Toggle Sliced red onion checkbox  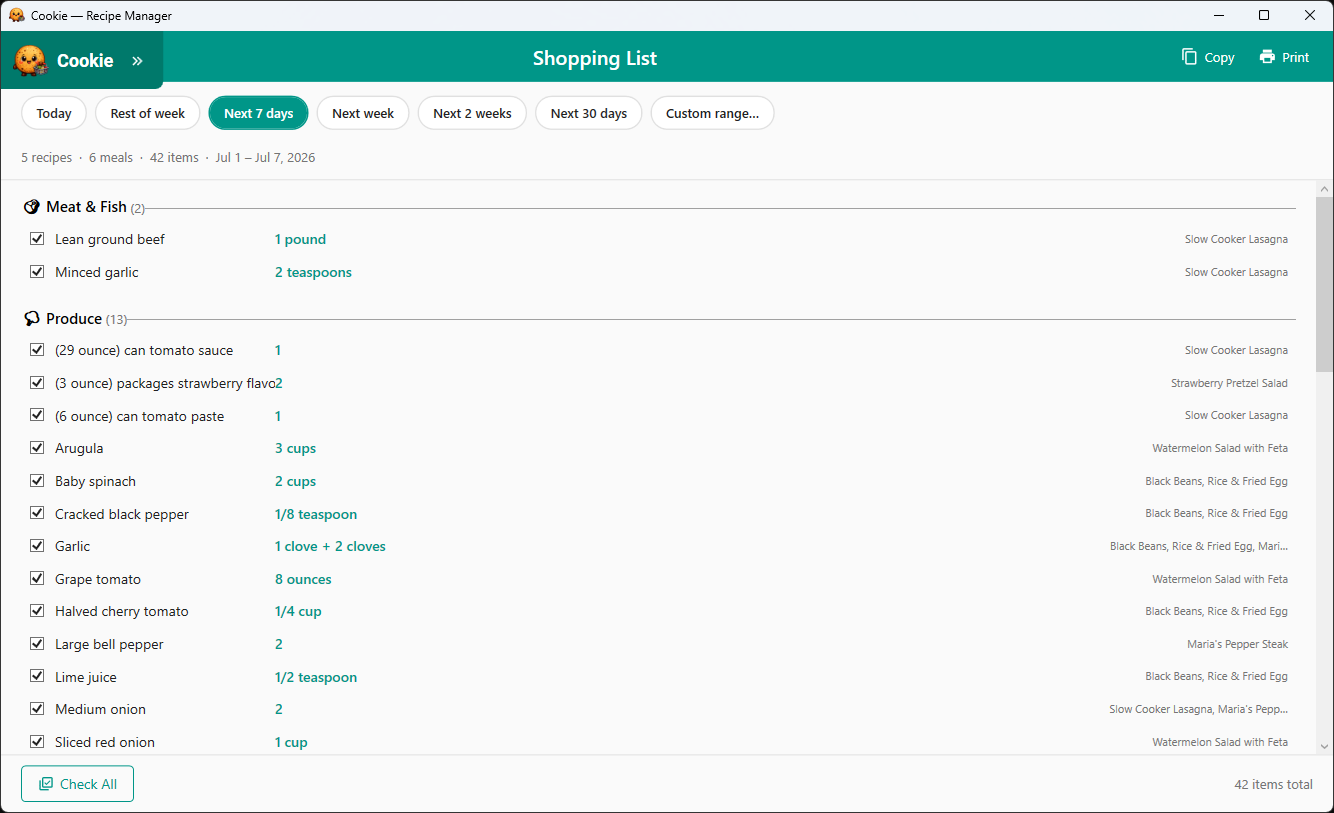[37, 742]
